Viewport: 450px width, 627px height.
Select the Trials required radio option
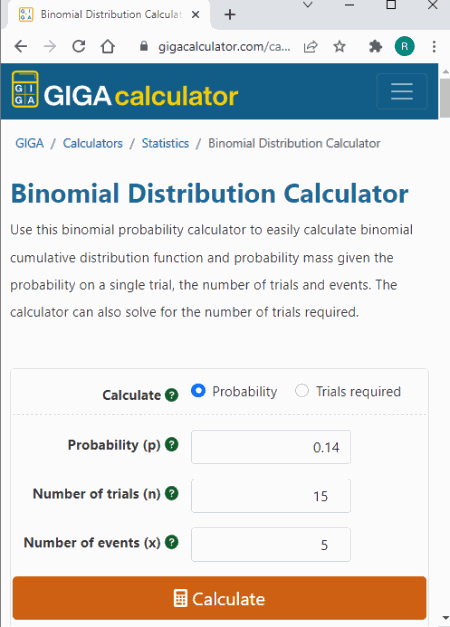click(x=302, y=391)
